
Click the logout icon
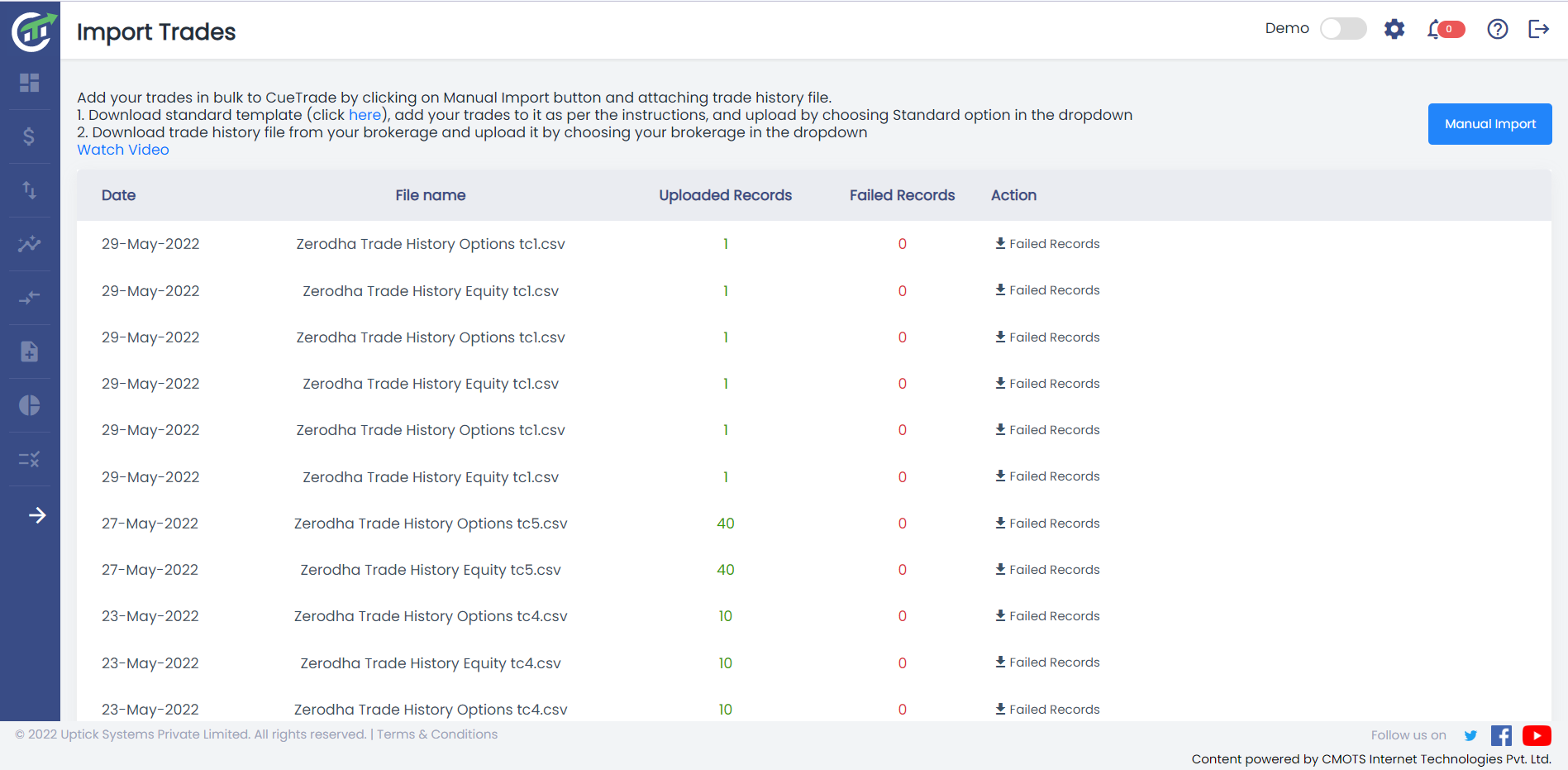[1538, 29]
